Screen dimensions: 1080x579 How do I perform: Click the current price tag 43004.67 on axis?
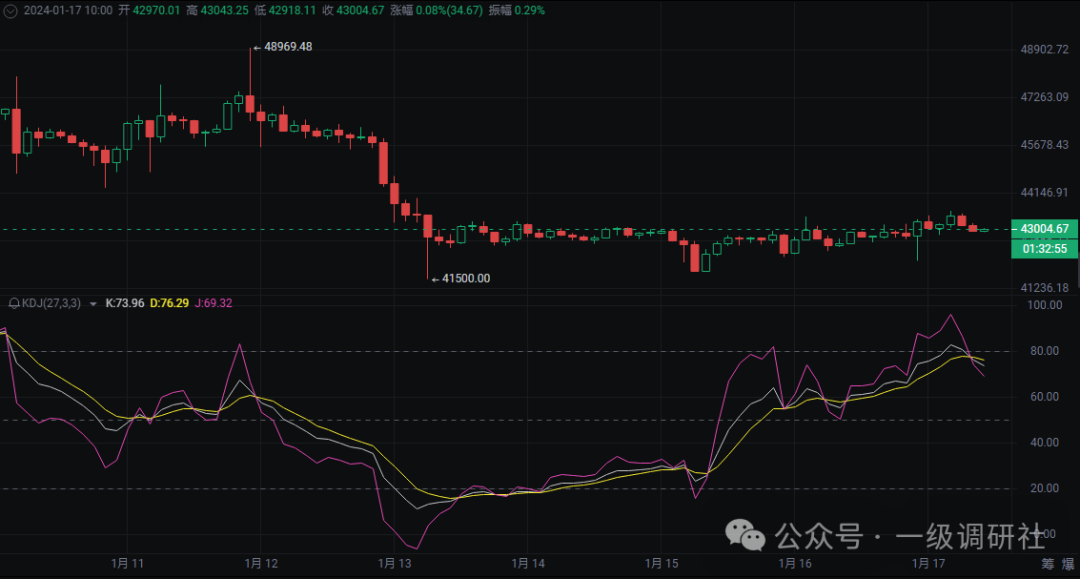pyautogui.click(x=1044, y=229)
